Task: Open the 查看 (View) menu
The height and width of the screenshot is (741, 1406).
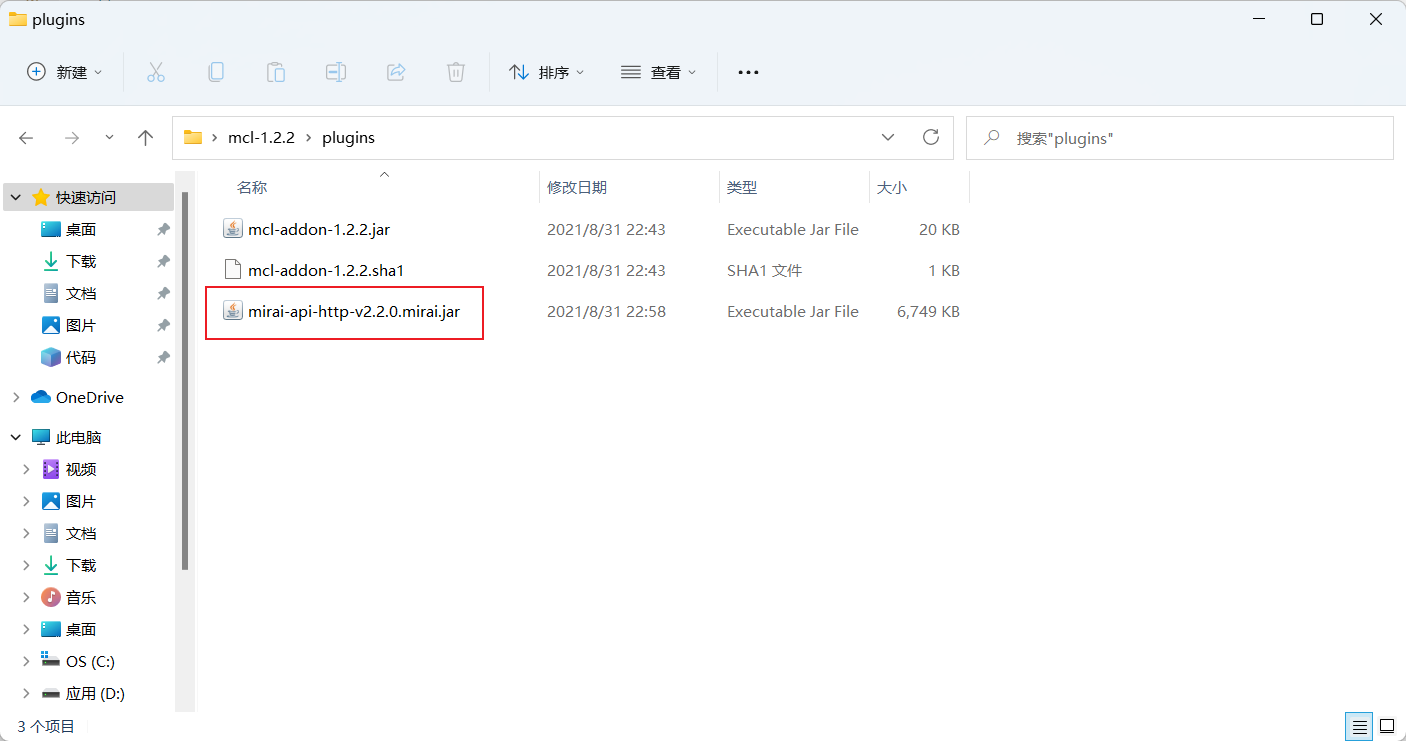Action: point(659,72)
